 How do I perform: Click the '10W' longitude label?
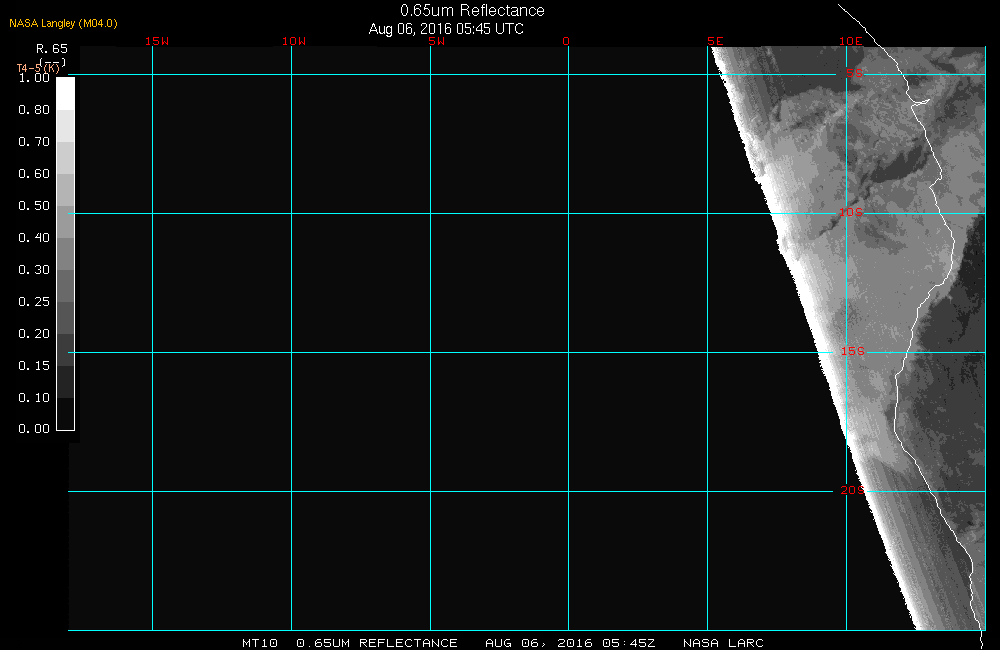(x=294, y=41)
